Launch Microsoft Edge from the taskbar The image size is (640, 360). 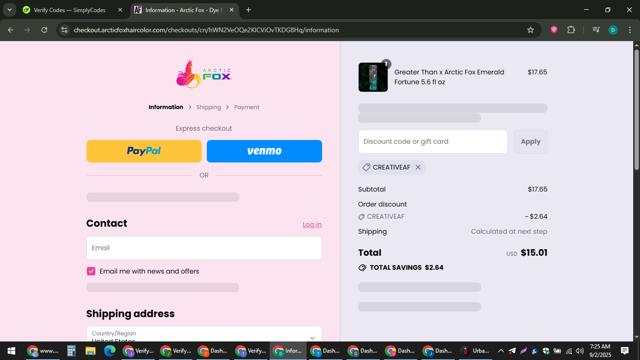coord(109,351)
